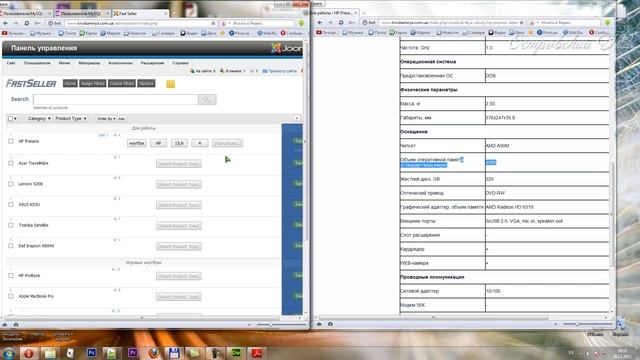640x360 pixels.
Task: Click the FastSeller Options button
Action: point(146,83)
